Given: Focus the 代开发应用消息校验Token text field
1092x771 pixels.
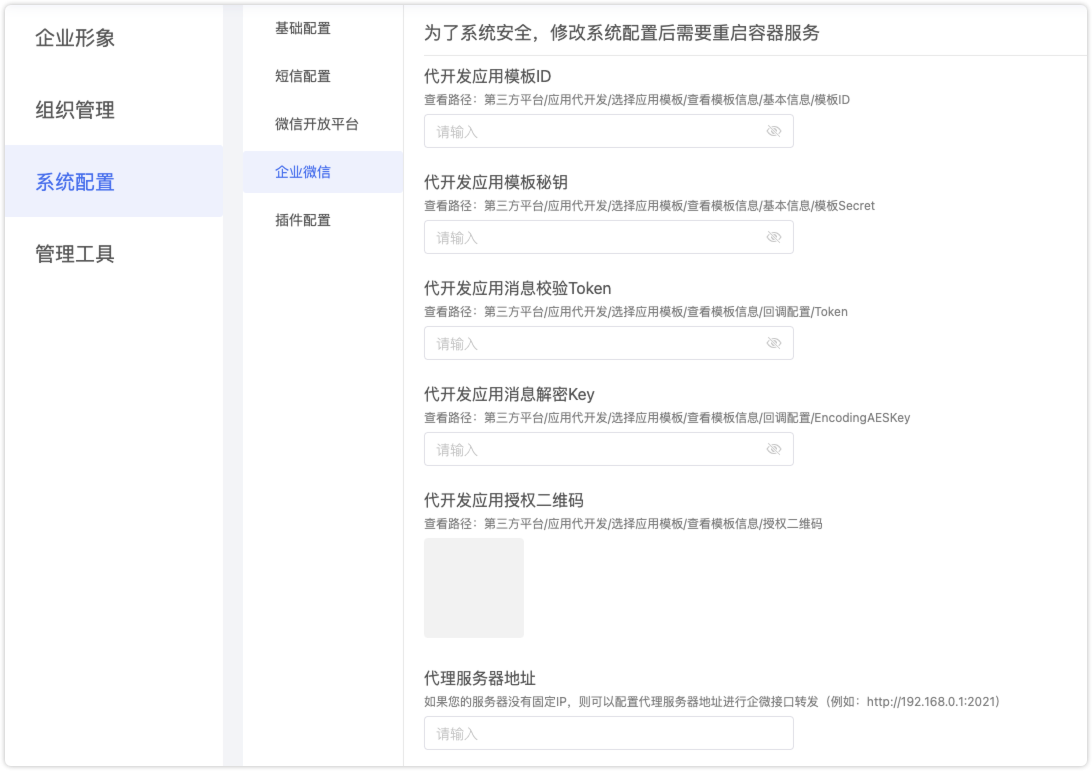Looking at the screenshot, I should [x=590, y=344].
